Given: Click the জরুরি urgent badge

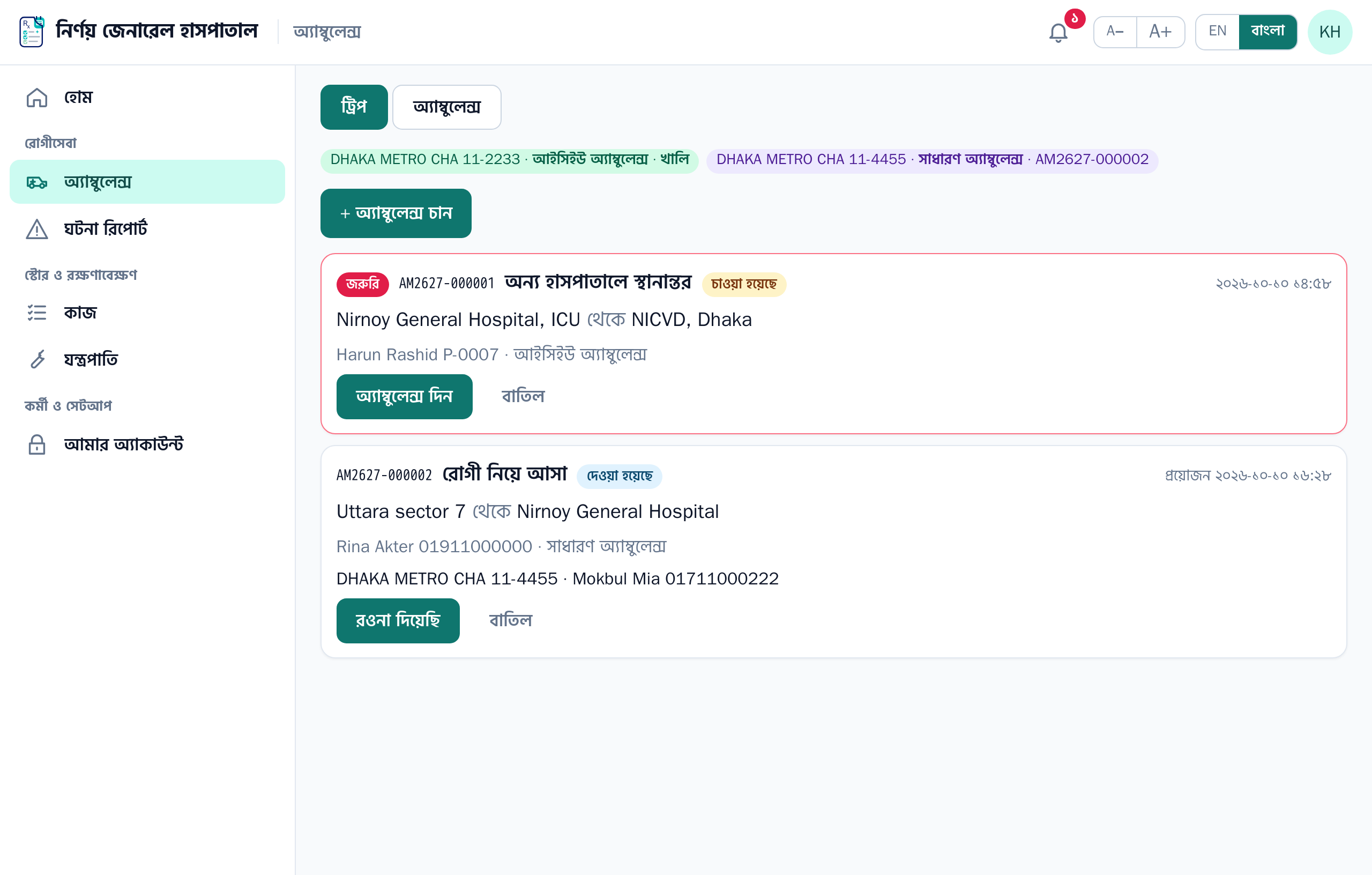Looking at the screenshot, I should point(362,284).
